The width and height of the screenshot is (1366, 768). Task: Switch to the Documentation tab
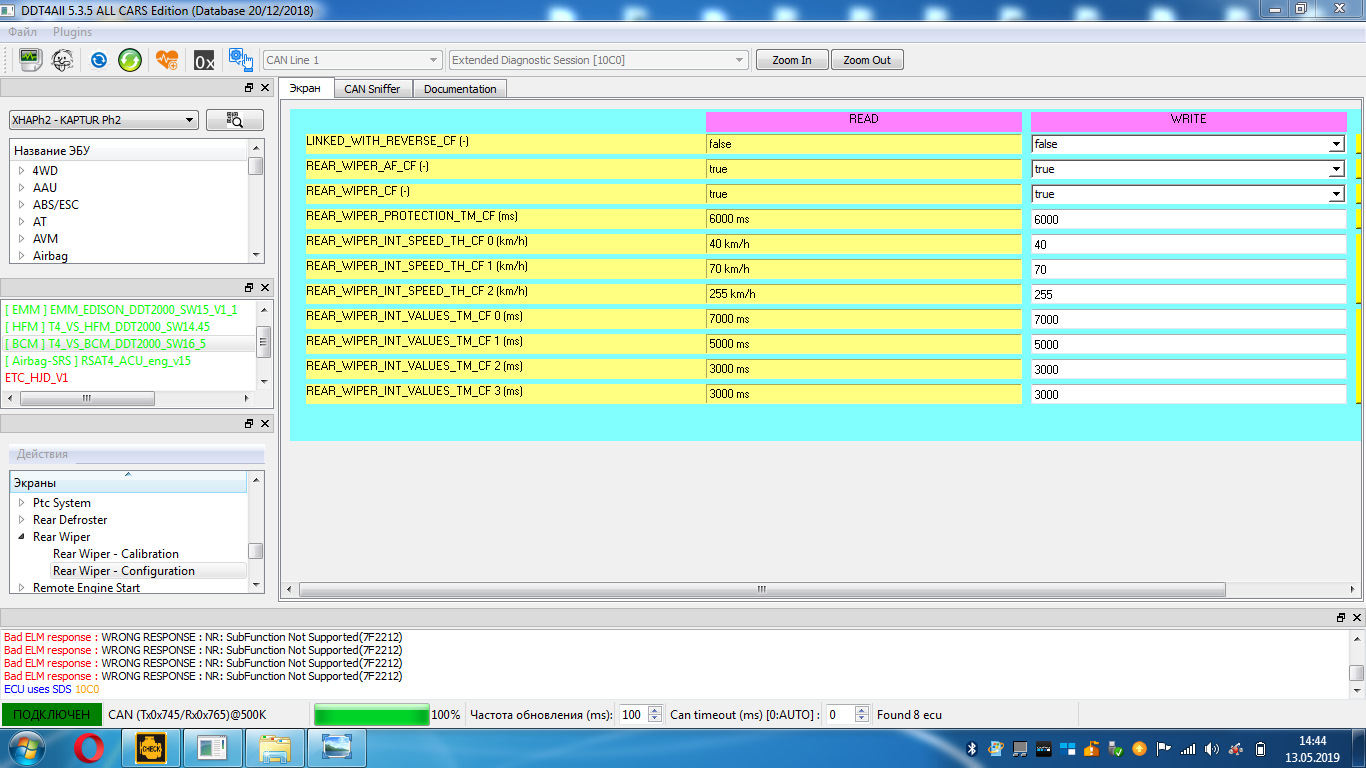tap(460, 89)
